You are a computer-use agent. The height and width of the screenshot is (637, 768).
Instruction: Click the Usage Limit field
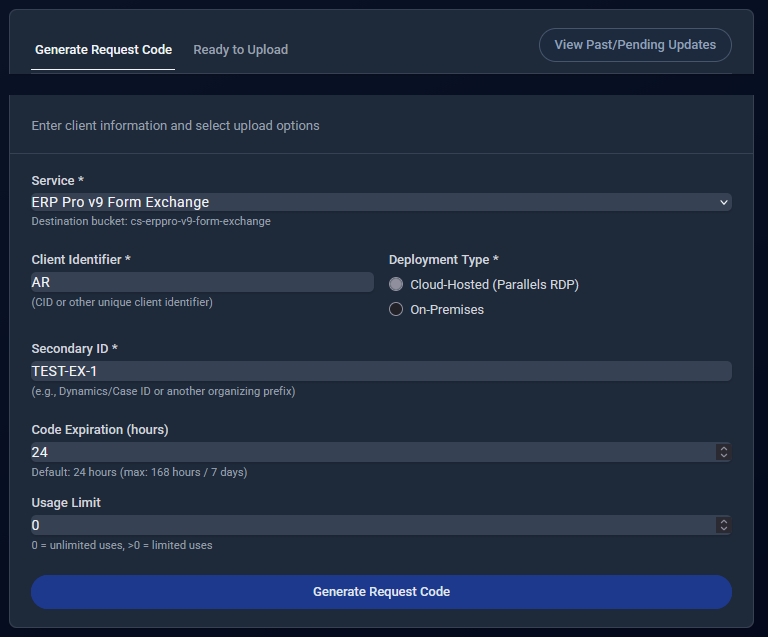(382, 525)
